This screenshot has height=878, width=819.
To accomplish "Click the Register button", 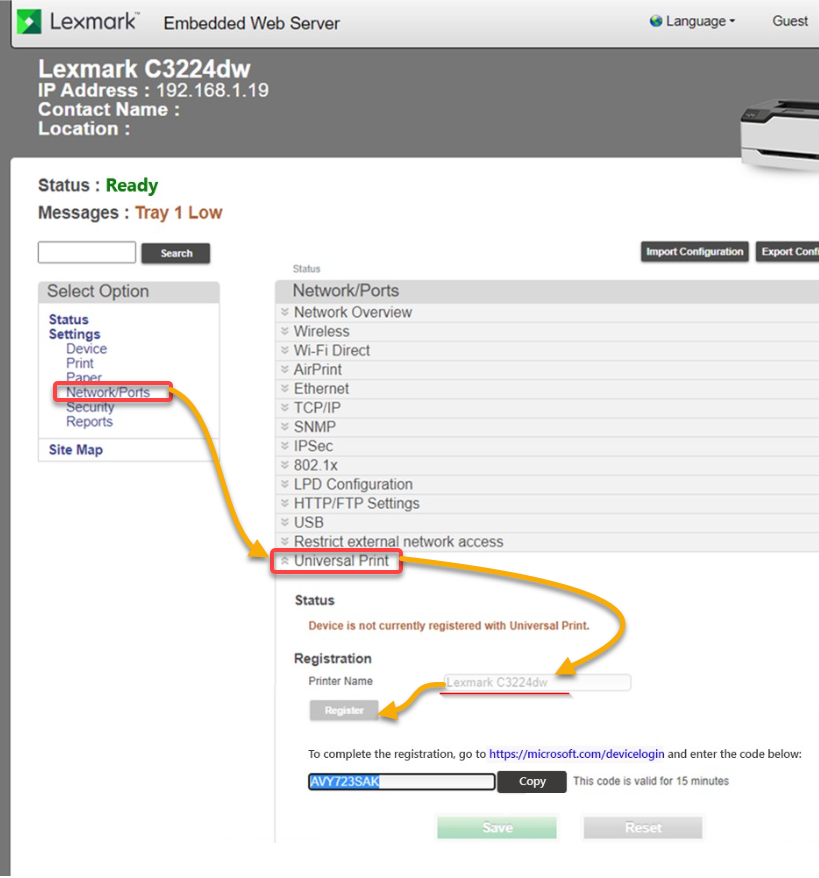I will (x=344, y=711).
